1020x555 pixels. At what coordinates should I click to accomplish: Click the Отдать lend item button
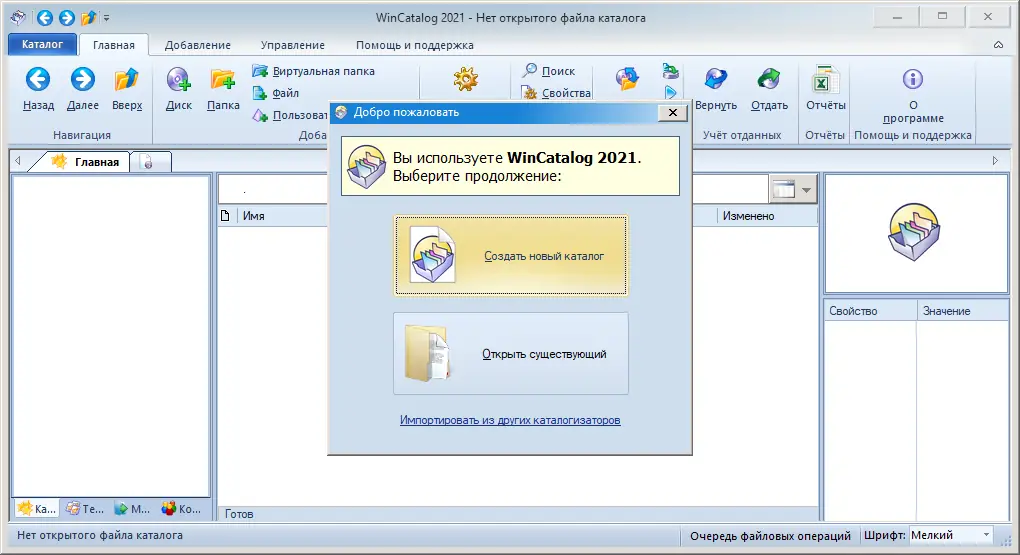coord(770,89)
